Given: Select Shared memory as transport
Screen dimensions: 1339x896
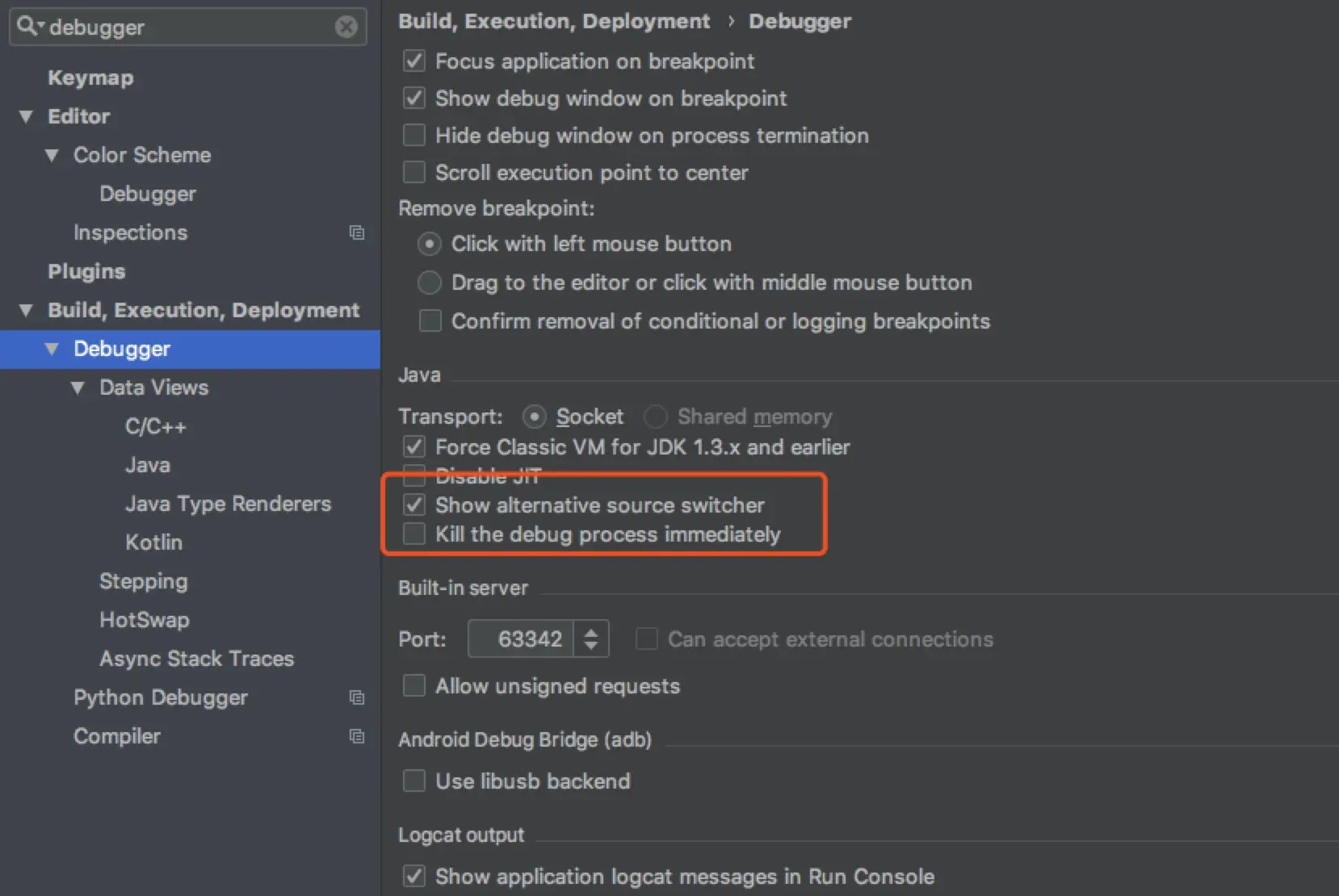Looking at the screenshot, I should pos(655,417).
